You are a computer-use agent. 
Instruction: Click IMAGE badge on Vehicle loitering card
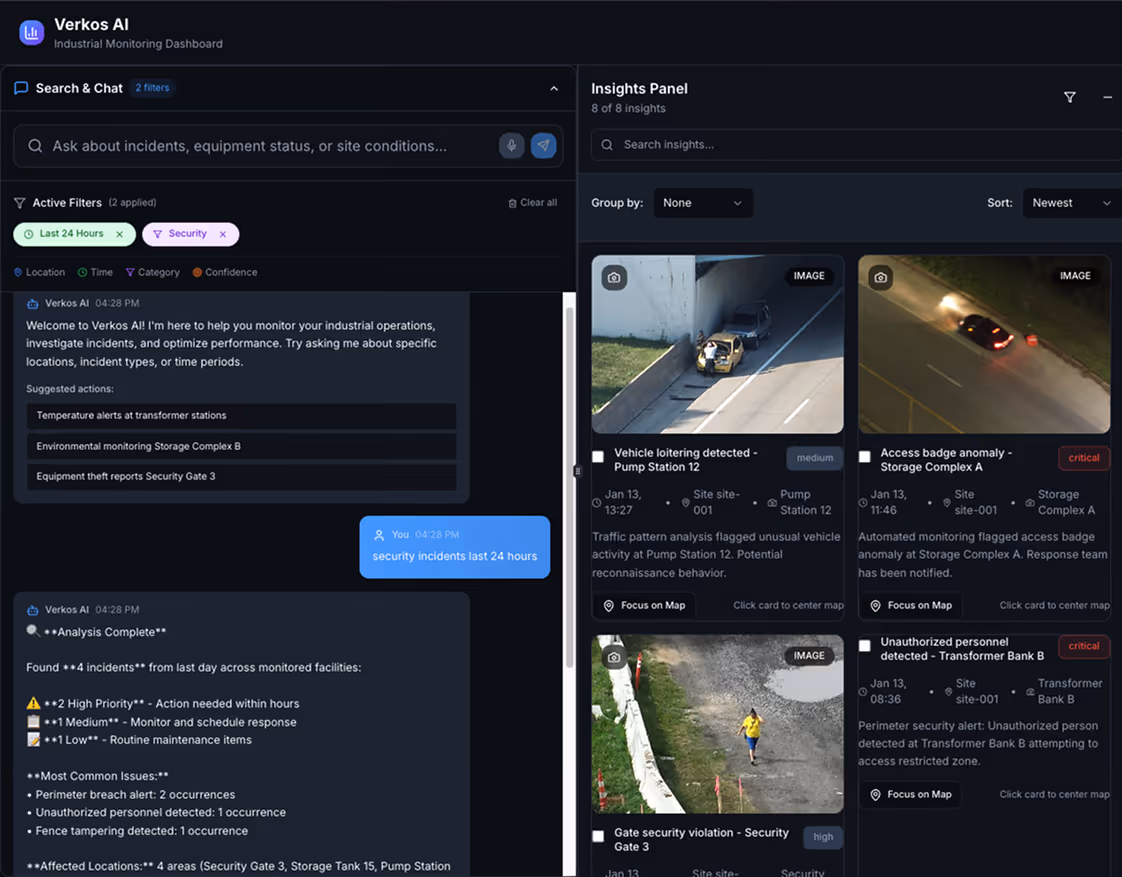[809, 276]
